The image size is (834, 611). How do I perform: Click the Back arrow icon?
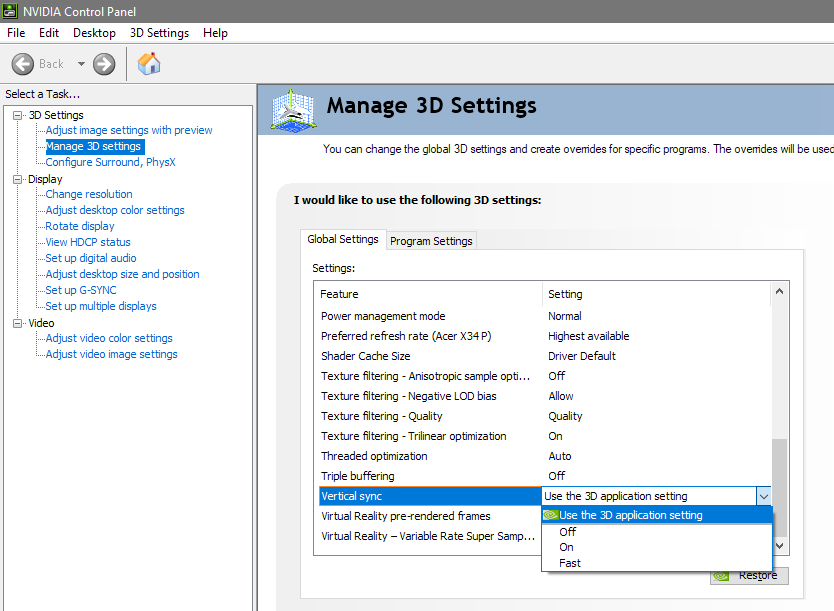[22, 64]
